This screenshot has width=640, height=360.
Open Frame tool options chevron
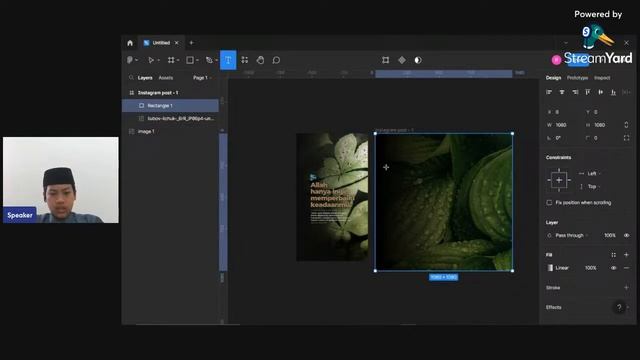(178, 60)
